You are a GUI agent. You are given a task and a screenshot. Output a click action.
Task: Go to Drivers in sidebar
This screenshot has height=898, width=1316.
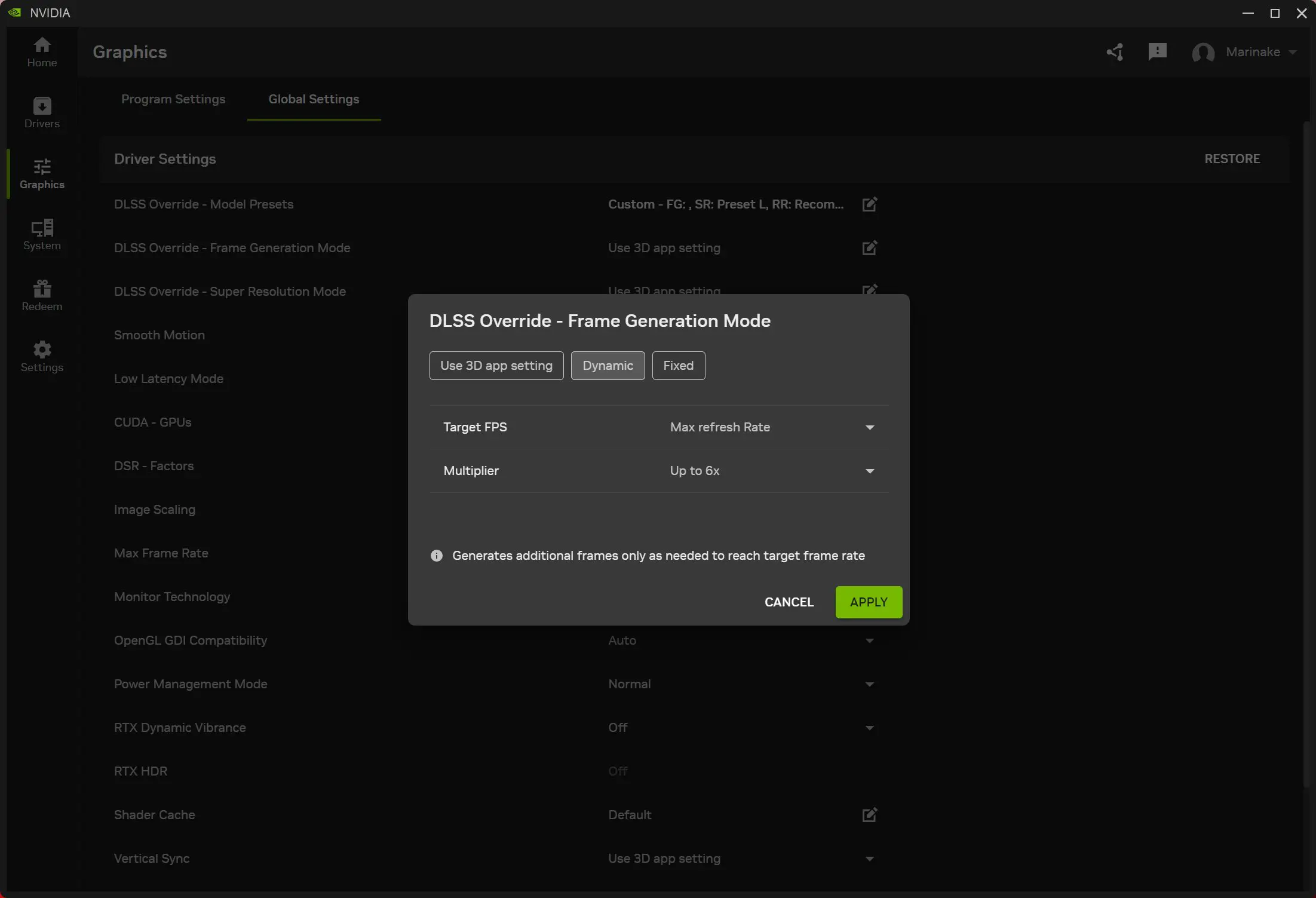pyautogui.click(x=42, y=113)
